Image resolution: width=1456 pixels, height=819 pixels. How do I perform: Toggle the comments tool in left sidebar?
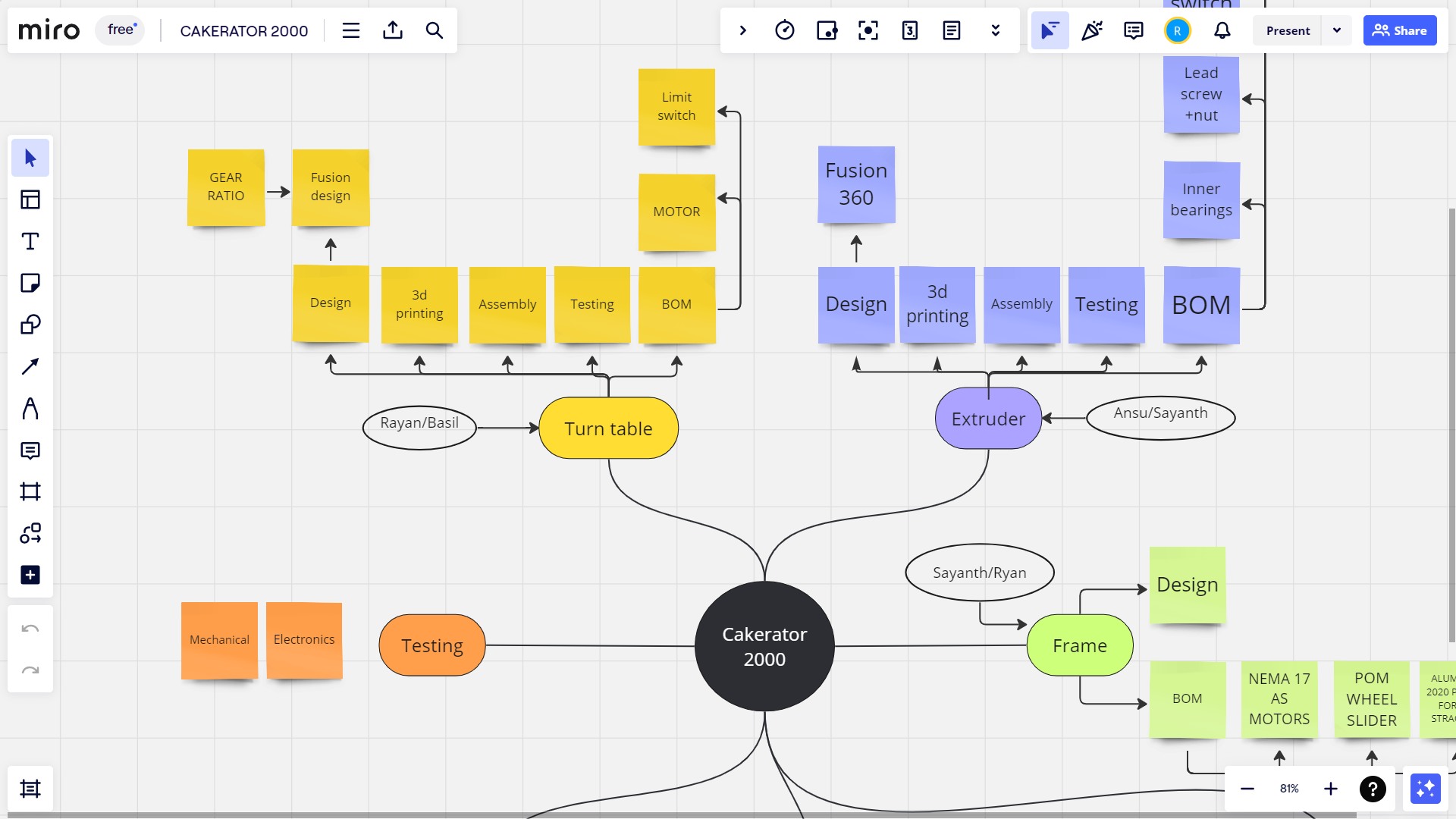[x=30, y=450]
